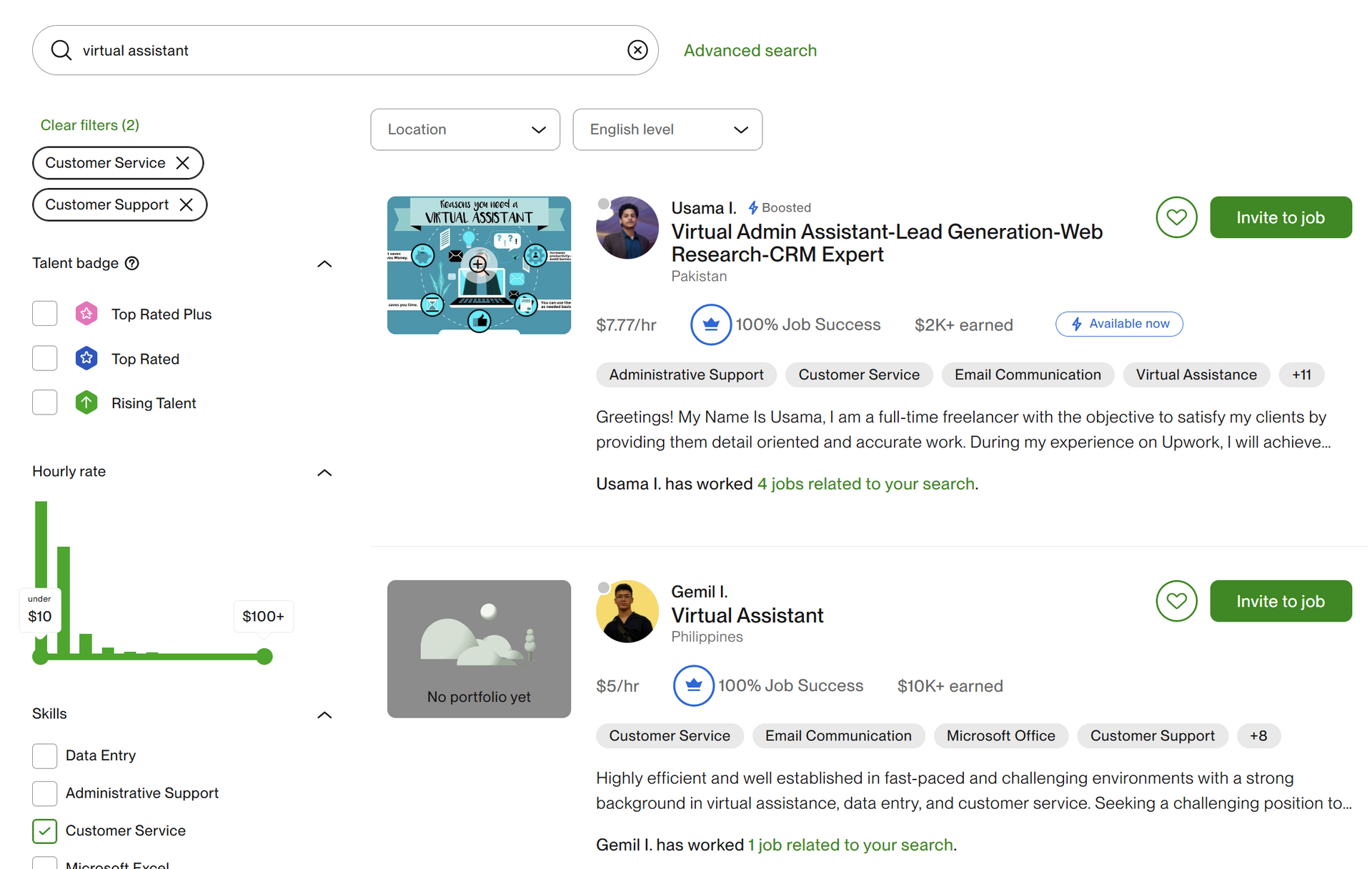Screen dimensions: 1372x869
Task: Save Gemil I. with the heart icon
Action: (x=1176, y=601)
